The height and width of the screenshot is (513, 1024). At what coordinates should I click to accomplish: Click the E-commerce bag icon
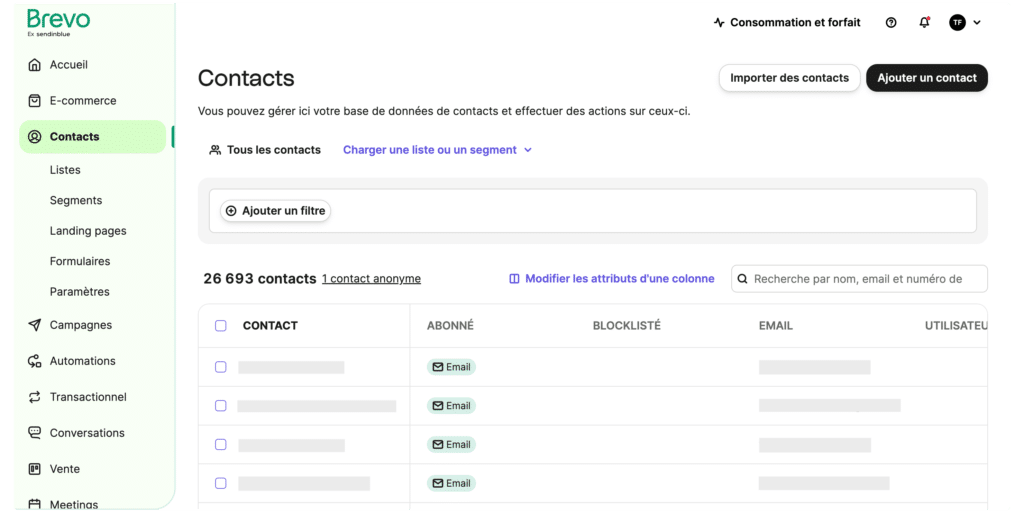coord(35,101)
